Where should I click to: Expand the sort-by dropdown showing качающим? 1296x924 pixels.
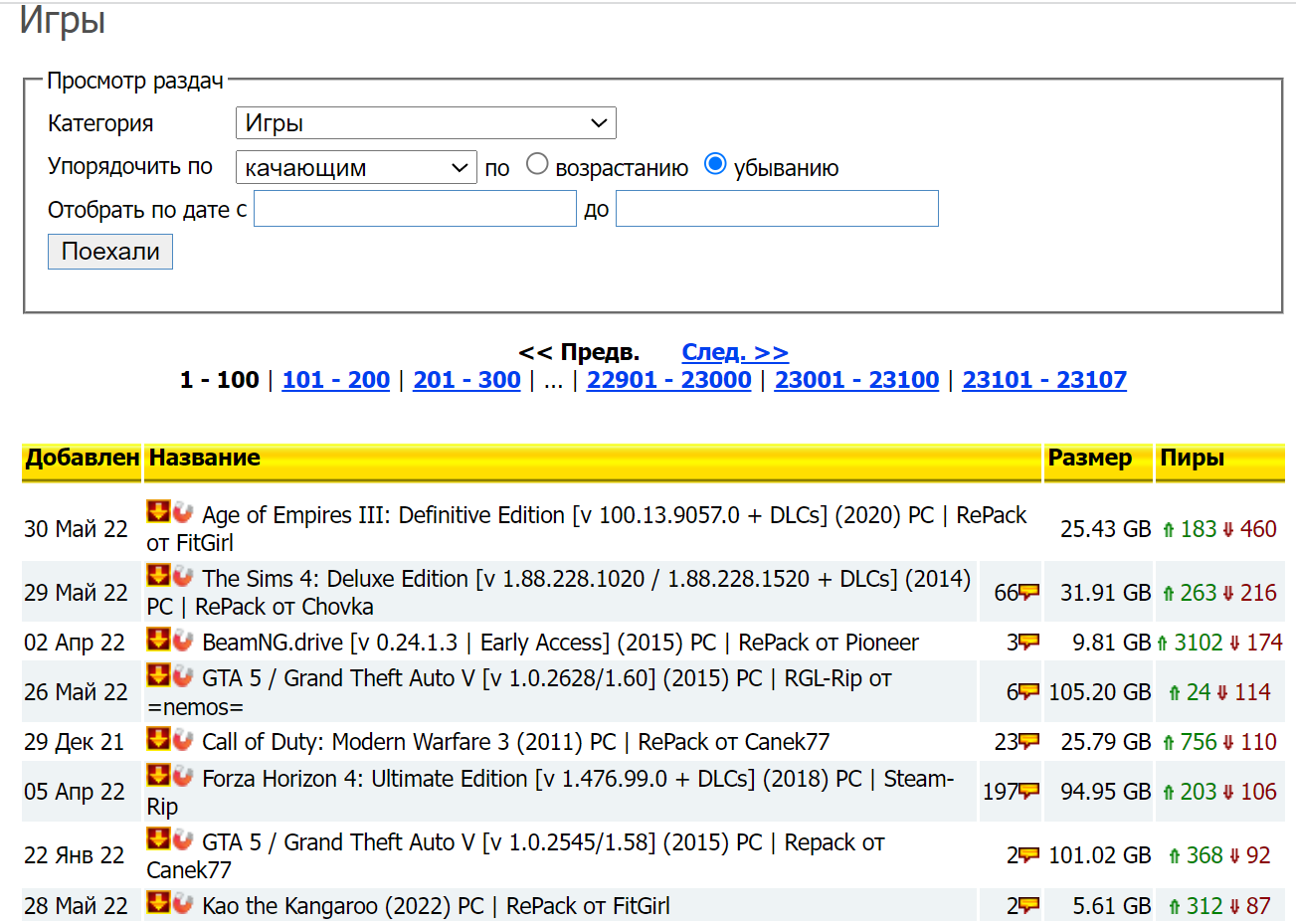click(356, 167)
